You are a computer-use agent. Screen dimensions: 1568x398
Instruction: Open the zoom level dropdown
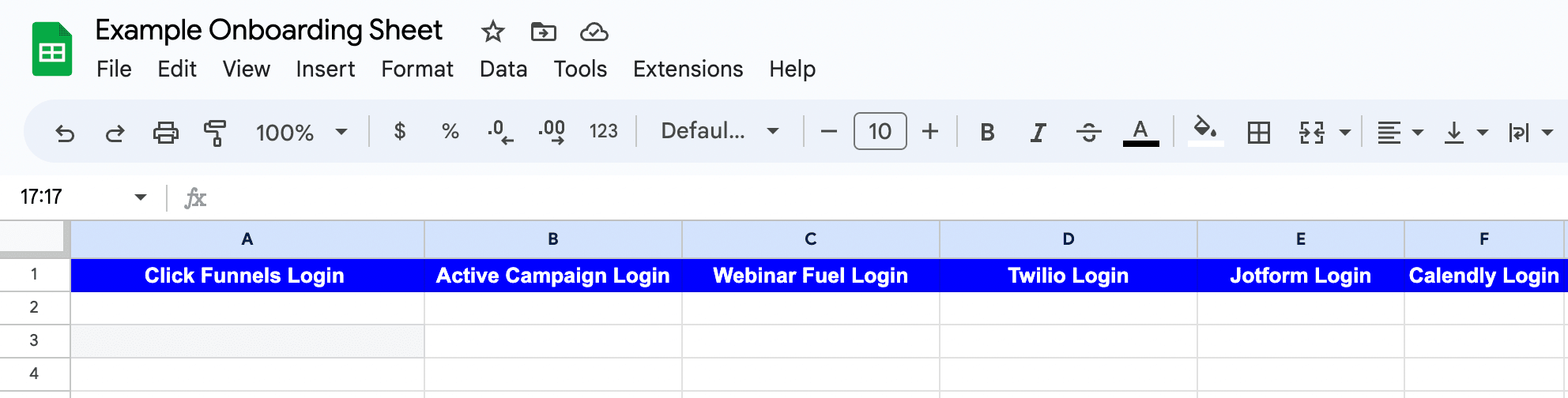301,133
